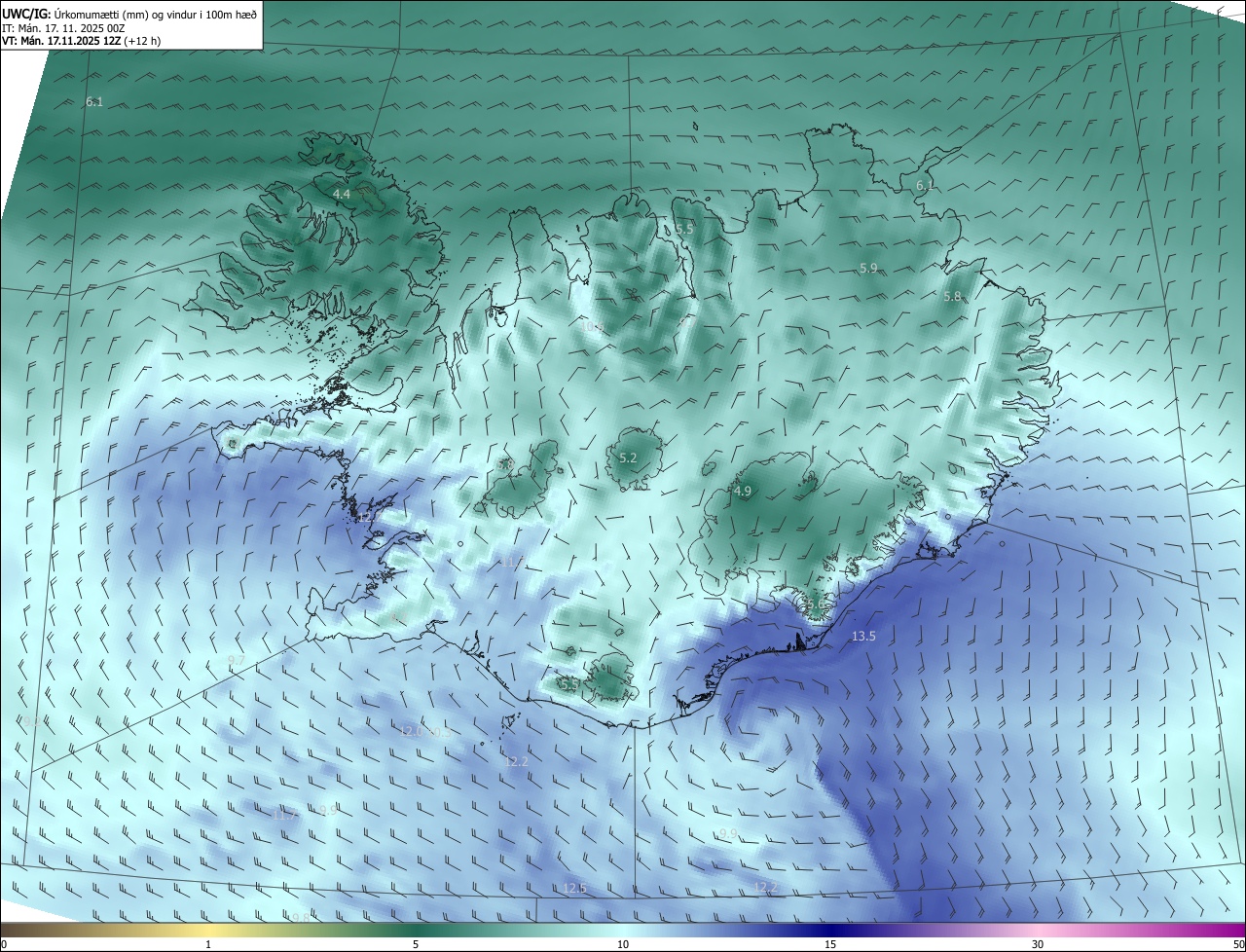
Task: Click the colorbar tick labeled 15
Action: 830,944
